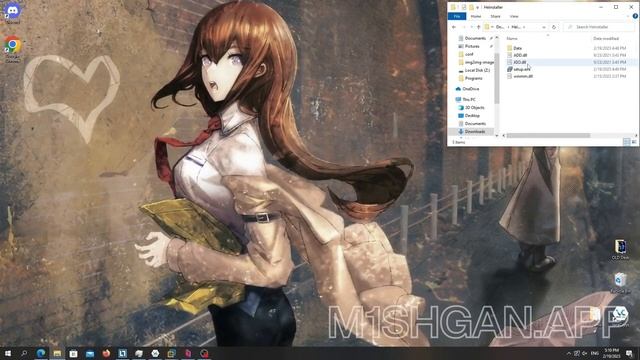Open the notification center icon
640x360 pixels.
pyautogui.click(x=629, y=353)
